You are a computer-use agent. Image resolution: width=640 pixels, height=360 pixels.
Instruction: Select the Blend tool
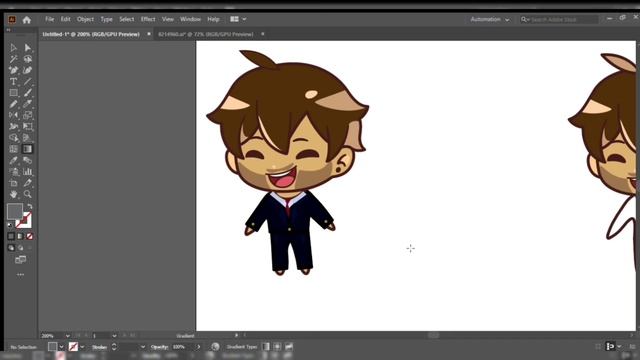pyautogui.click(x=27, y=160)
